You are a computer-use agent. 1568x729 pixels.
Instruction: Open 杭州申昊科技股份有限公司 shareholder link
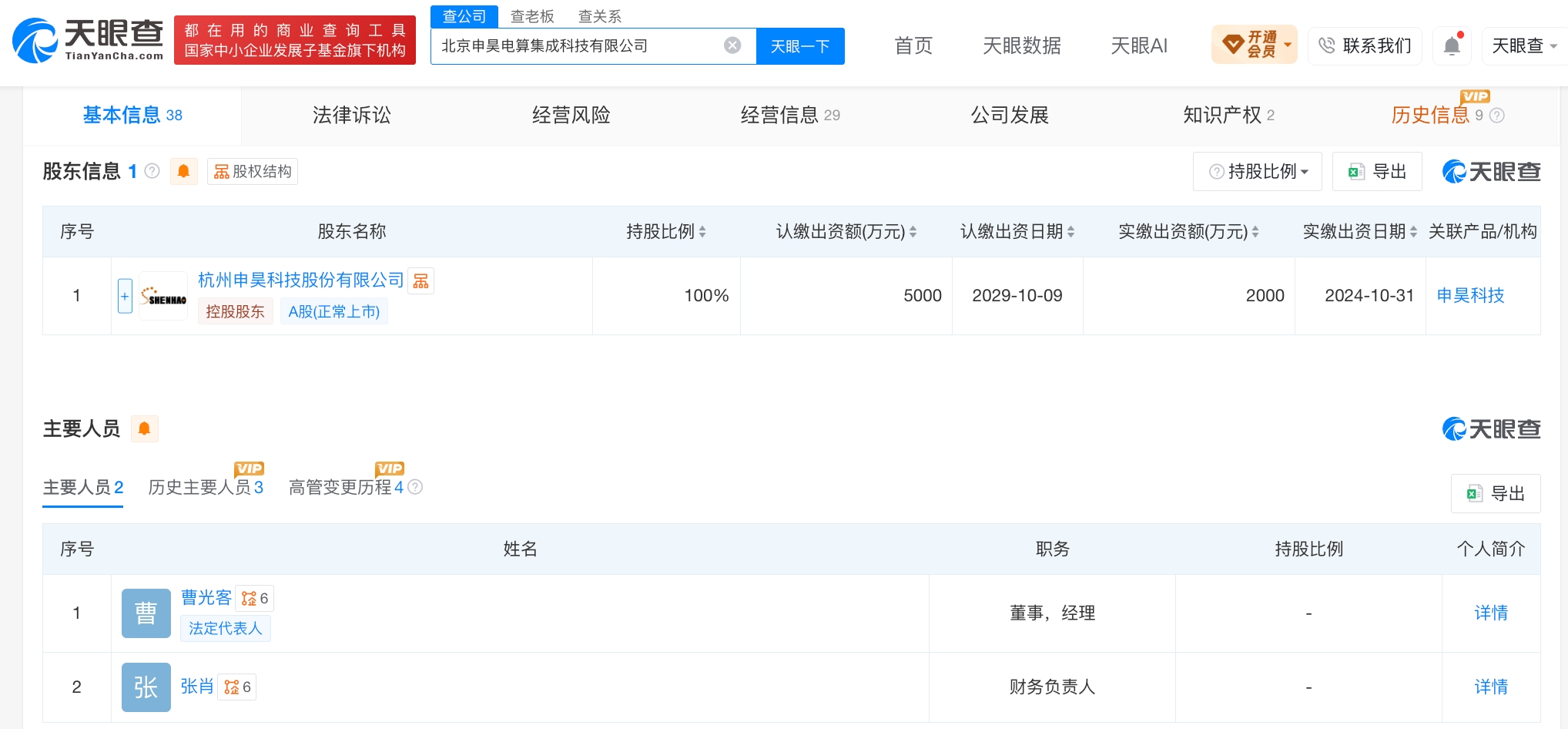tap(301, 280)
